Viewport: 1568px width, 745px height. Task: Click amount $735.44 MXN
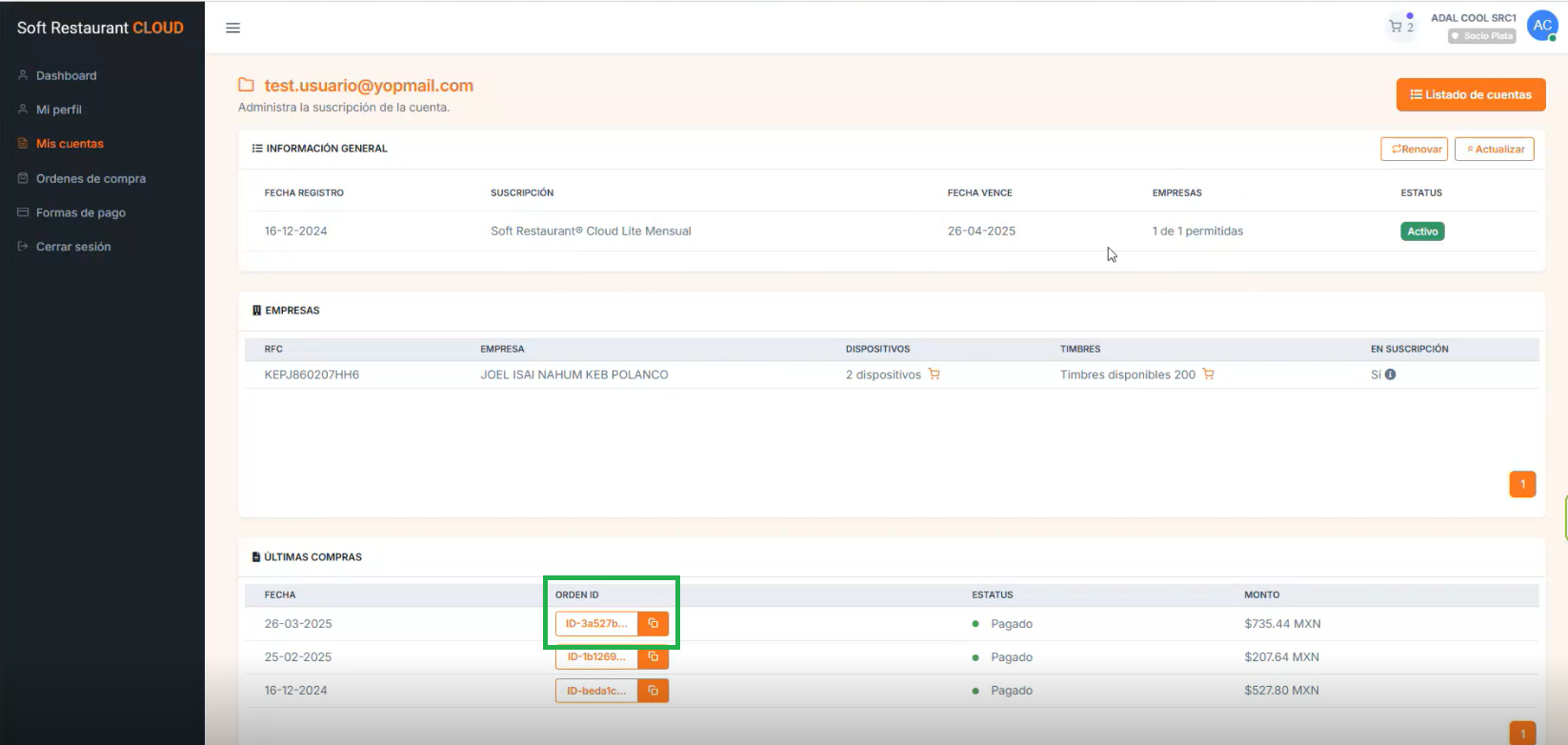coord(1282,624)
